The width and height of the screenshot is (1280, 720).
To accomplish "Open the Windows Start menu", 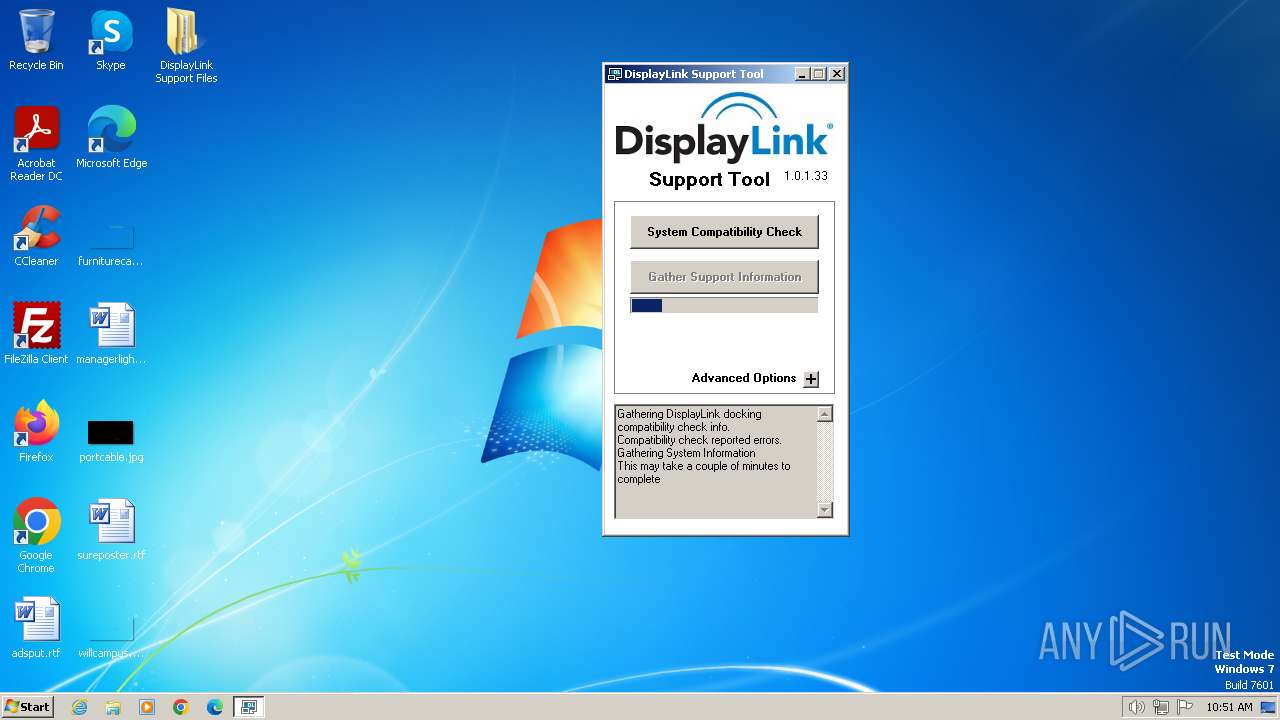I will point(28,707).
